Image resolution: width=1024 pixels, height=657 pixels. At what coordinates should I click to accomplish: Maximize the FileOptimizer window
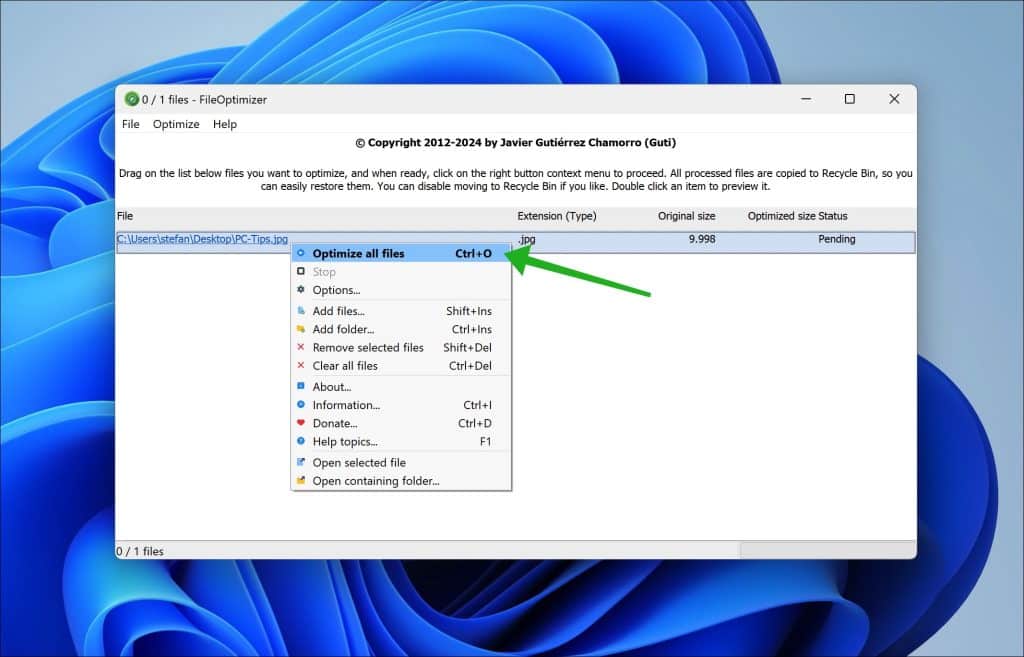[850, 99]
